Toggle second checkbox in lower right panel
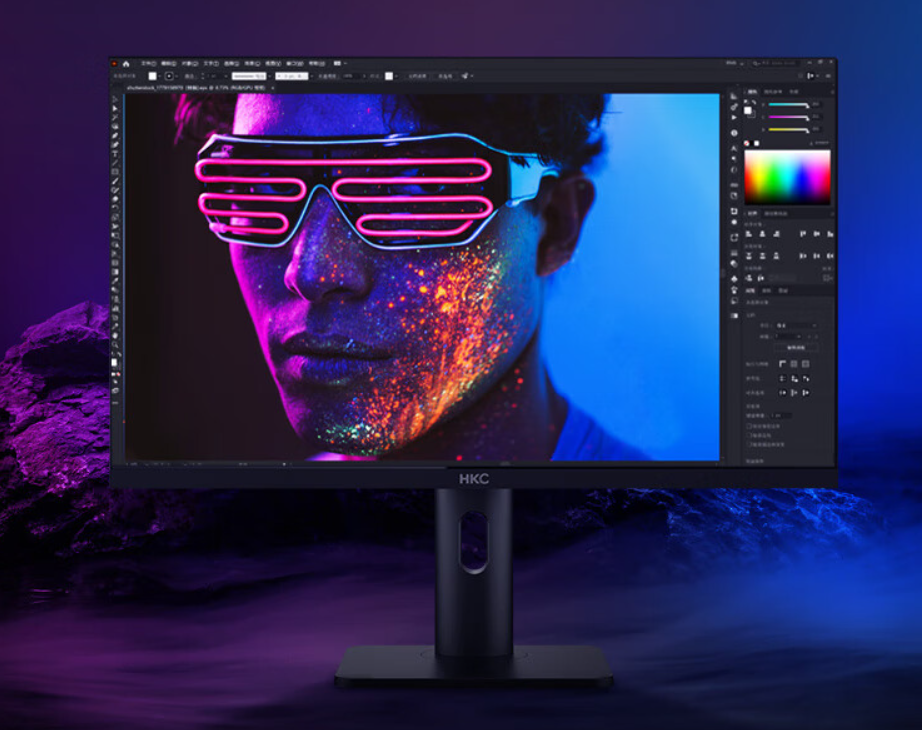This screenshot has height=730, width=922. 750,435
